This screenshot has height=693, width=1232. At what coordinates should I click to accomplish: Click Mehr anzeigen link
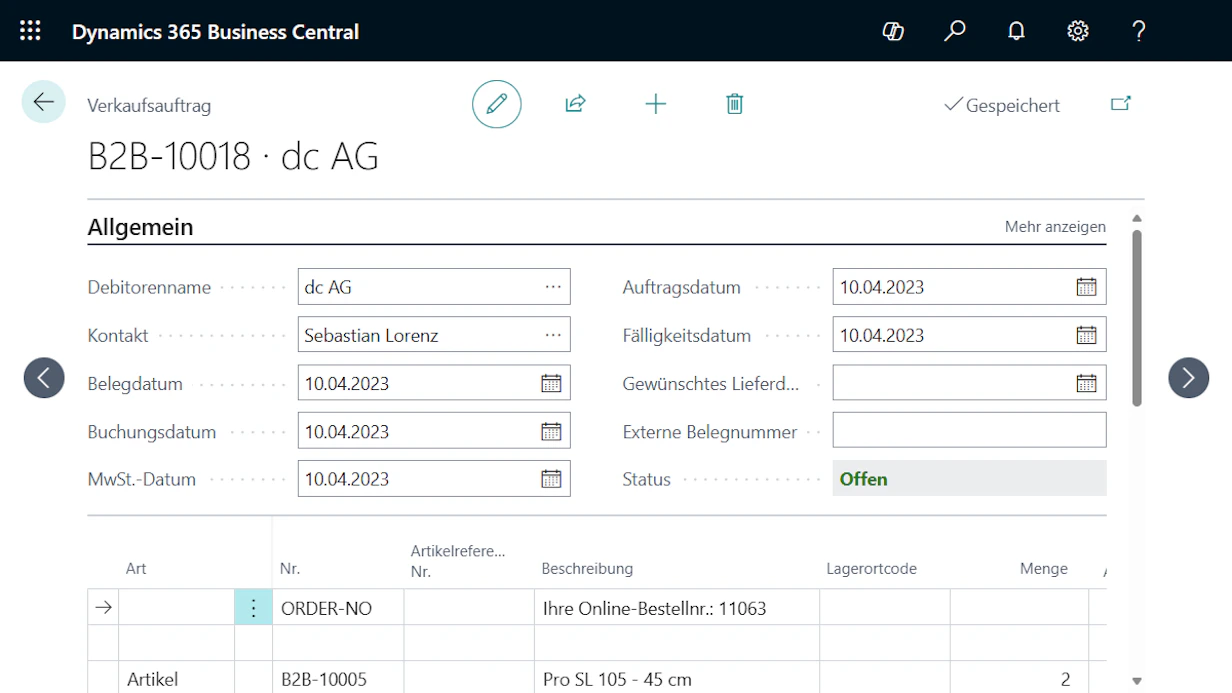click(x=1055, y=227)
